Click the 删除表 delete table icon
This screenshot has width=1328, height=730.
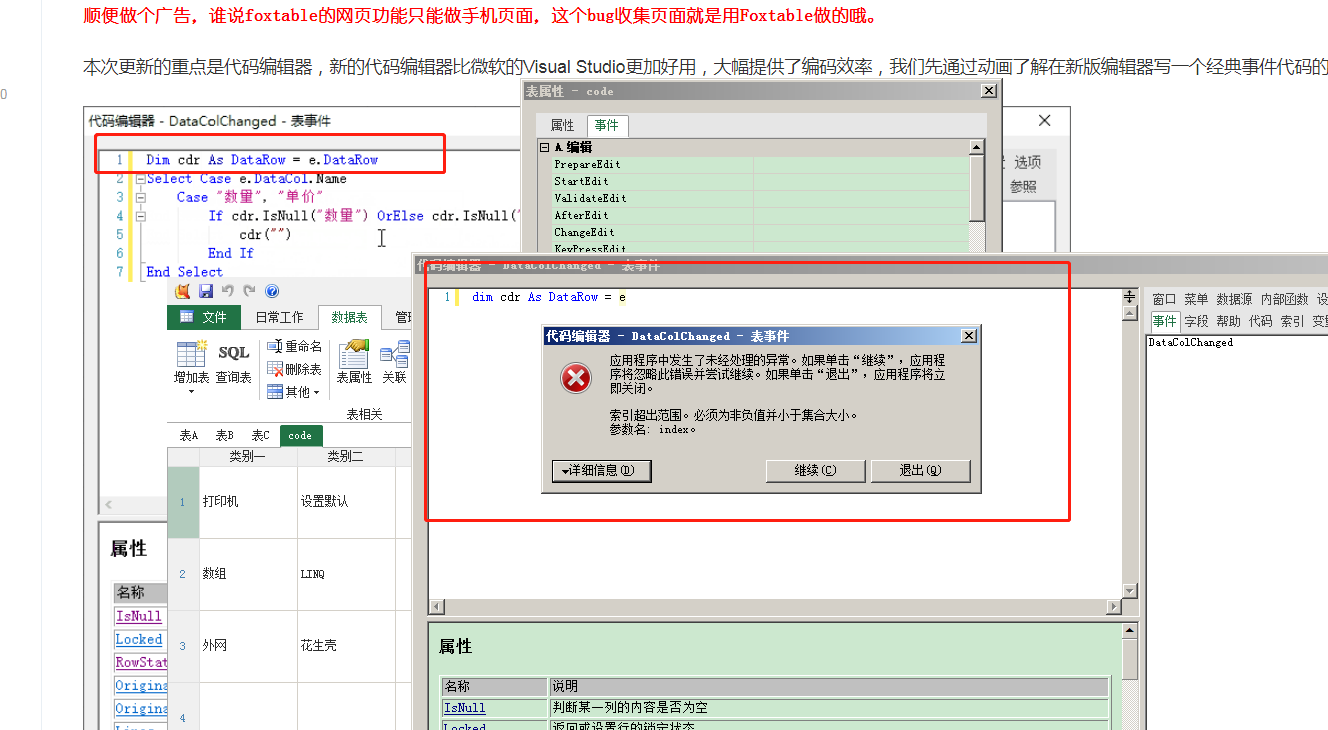(x=275, y=369)
